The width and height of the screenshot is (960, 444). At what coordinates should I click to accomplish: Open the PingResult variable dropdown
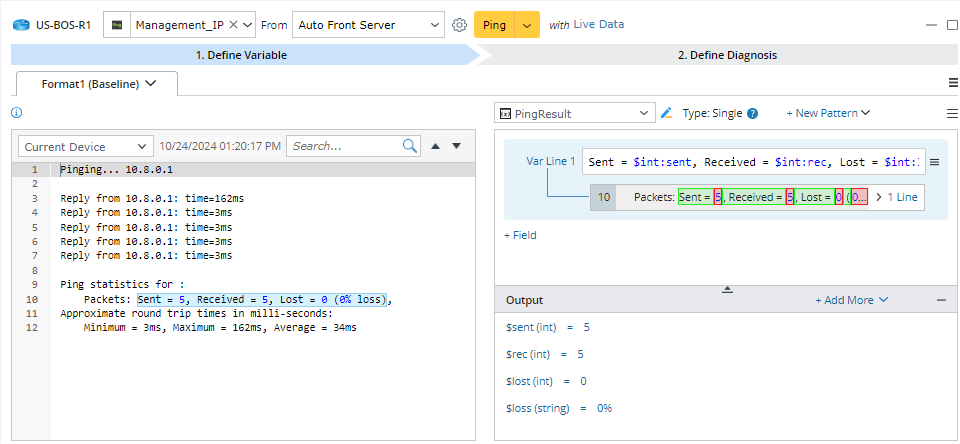[575, 114]
